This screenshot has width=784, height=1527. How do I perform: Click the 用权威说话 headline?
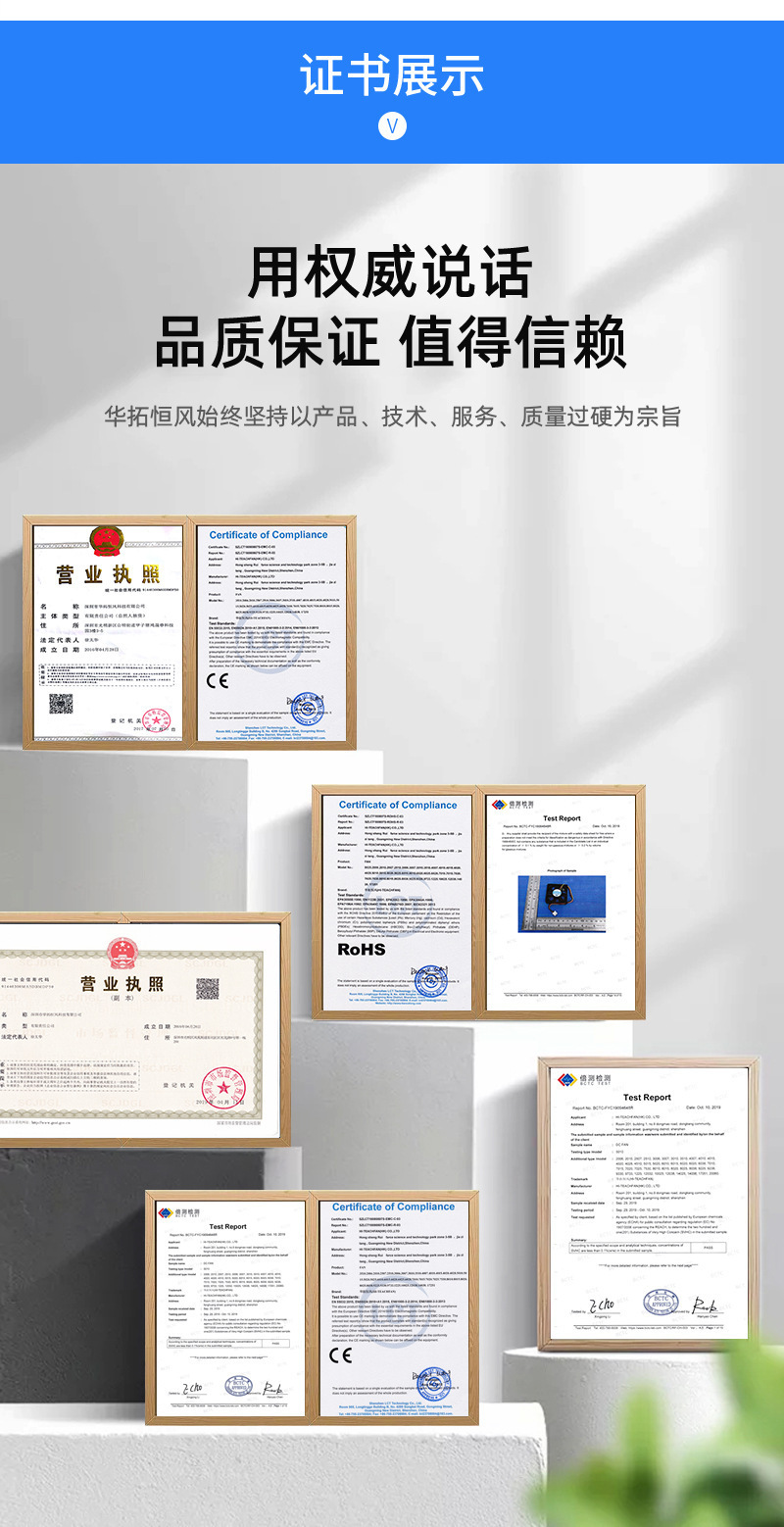click(x=391, y=271)
